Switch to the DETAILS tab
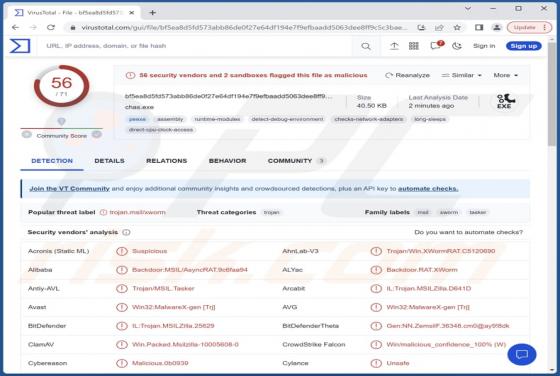This screenshot has width=560, height=376. coord(109,161)
